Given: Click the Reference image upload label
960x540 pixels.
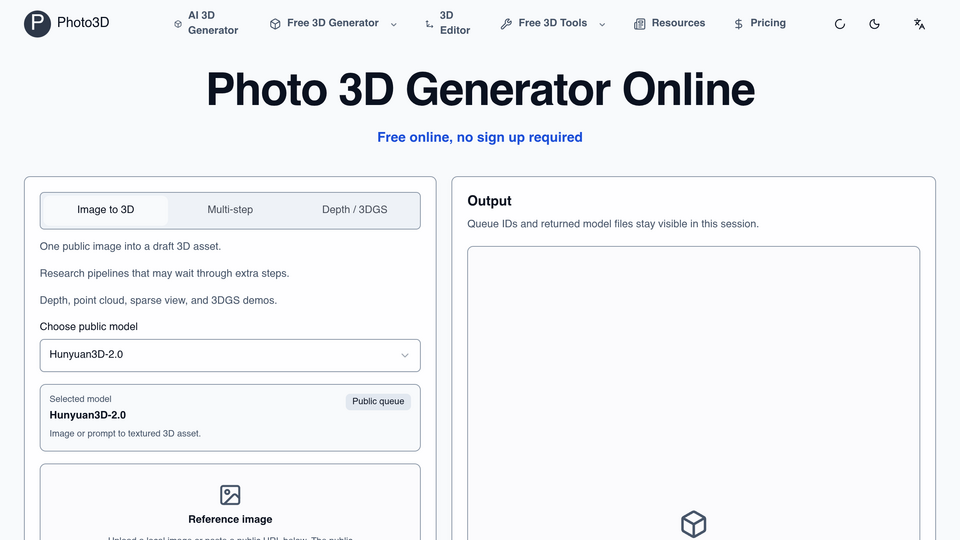Looking at the screenshot, I should 230,519.
